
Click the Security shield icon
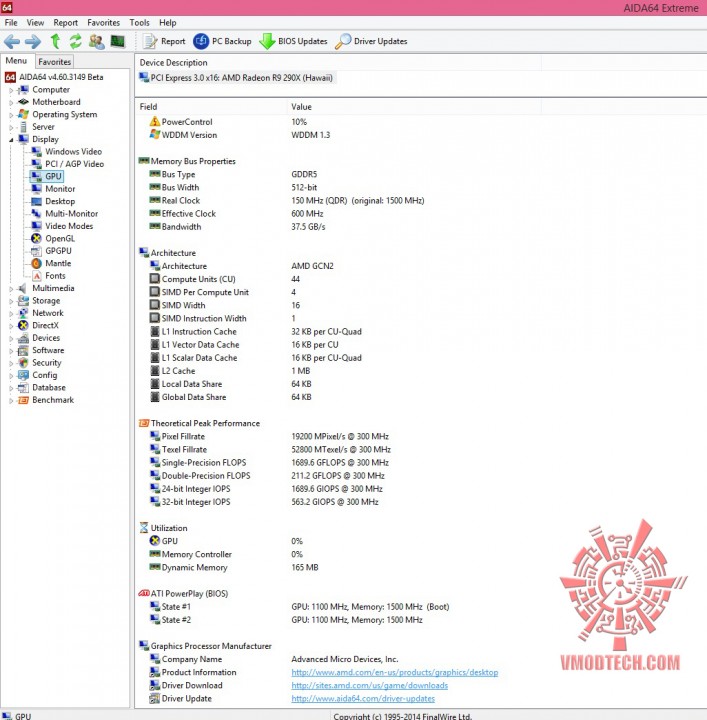pyautogui.click(x=23, y=362)
